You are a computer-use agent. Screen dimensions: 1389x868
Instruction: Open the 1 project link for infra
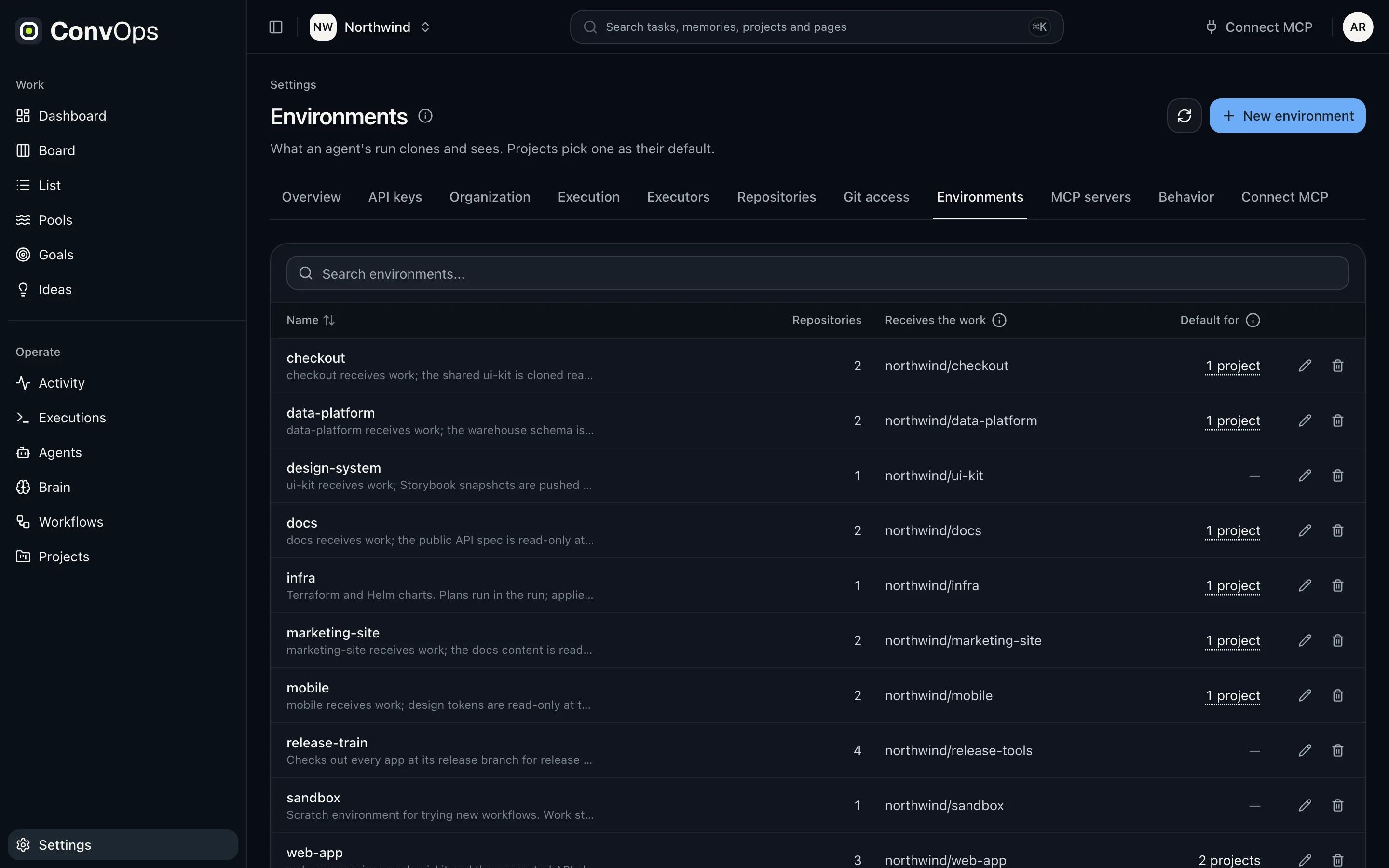(x=1232, y=585)
